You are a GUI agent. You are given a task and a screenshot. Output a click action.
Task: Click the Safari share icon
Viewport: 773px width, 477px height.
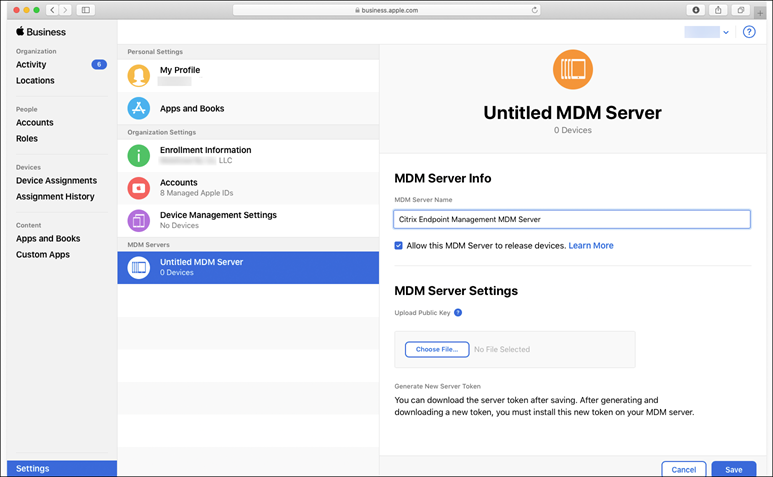pyautogui.click(x=718, y=10)
